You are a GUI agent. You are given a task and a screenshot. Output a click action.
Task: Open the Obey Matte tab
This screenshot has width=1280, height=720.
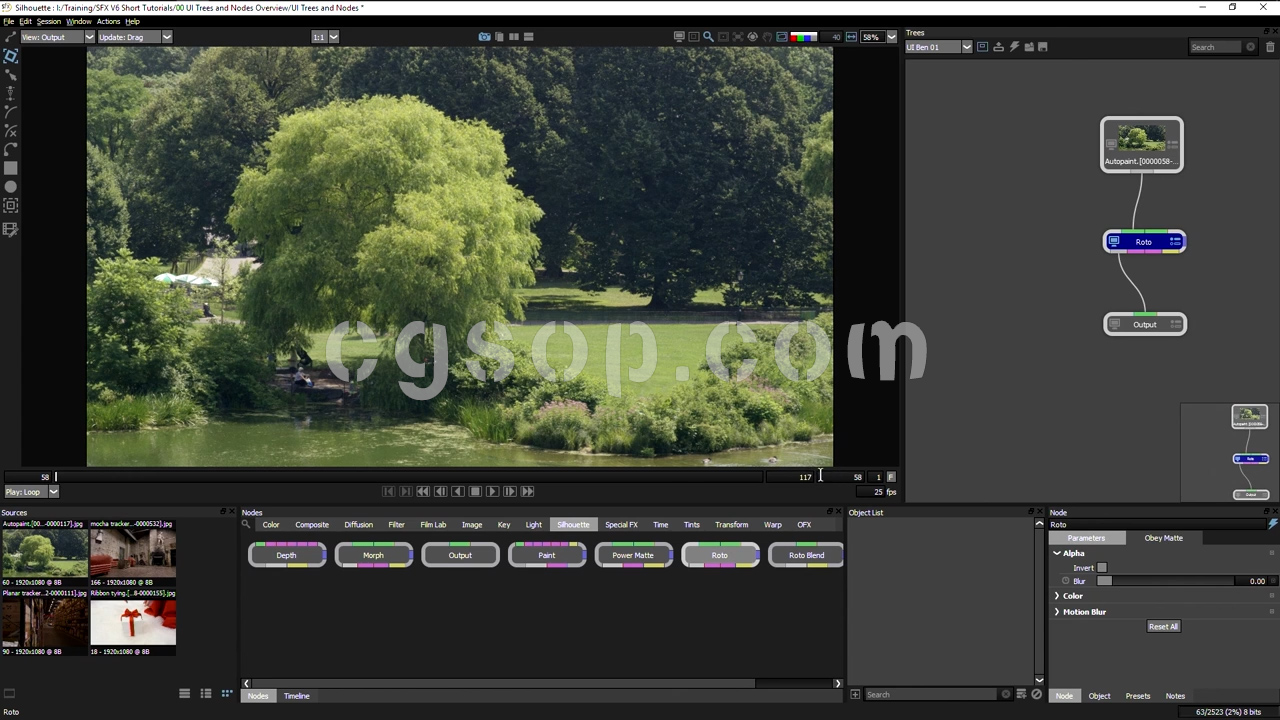[1163, 538]
